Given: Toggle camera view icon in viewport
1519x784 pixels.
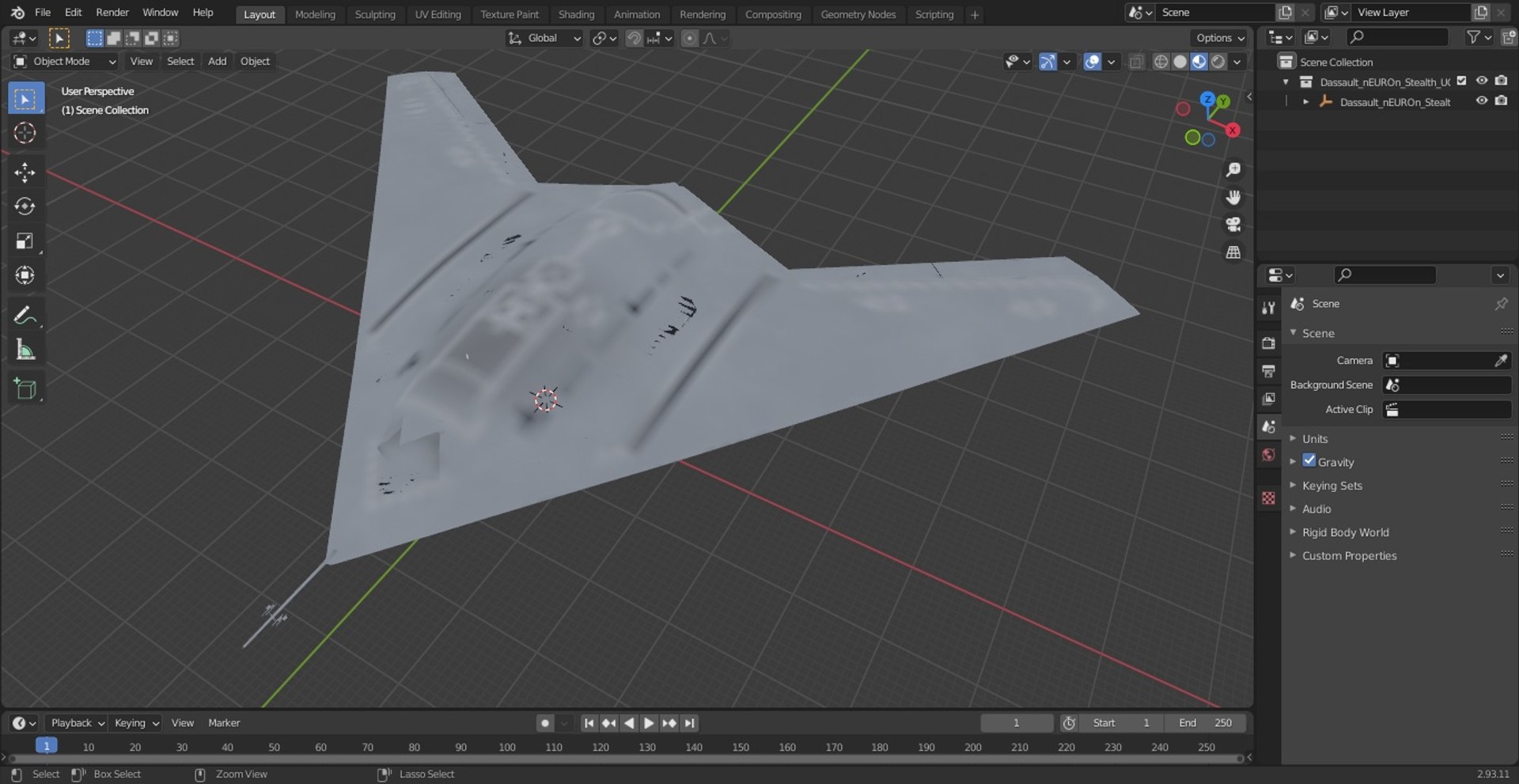Looking at the screenshot, I should pyautogui.click(x=1233, y=225).
